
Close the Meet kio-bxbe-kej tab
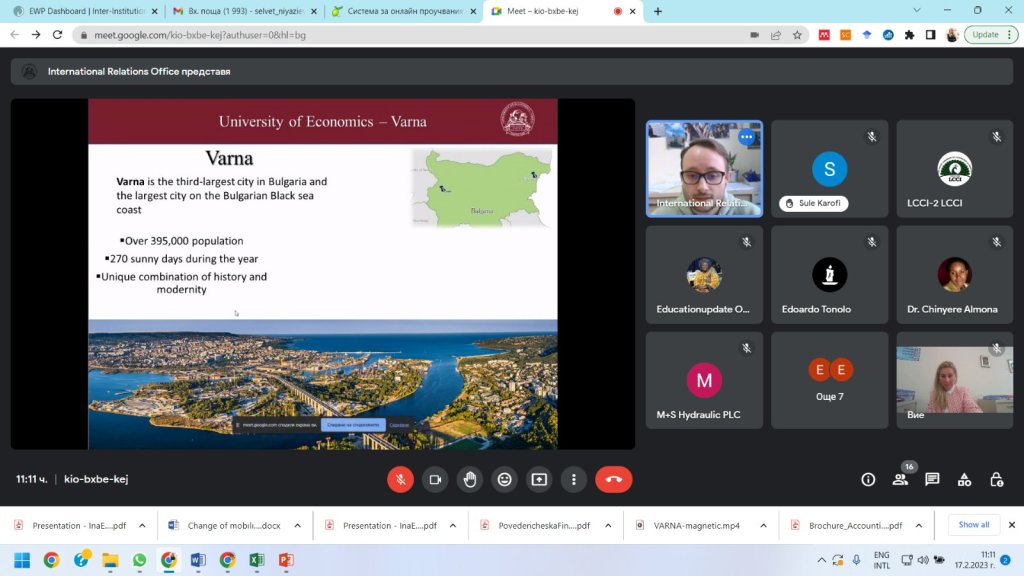[632, 11]
